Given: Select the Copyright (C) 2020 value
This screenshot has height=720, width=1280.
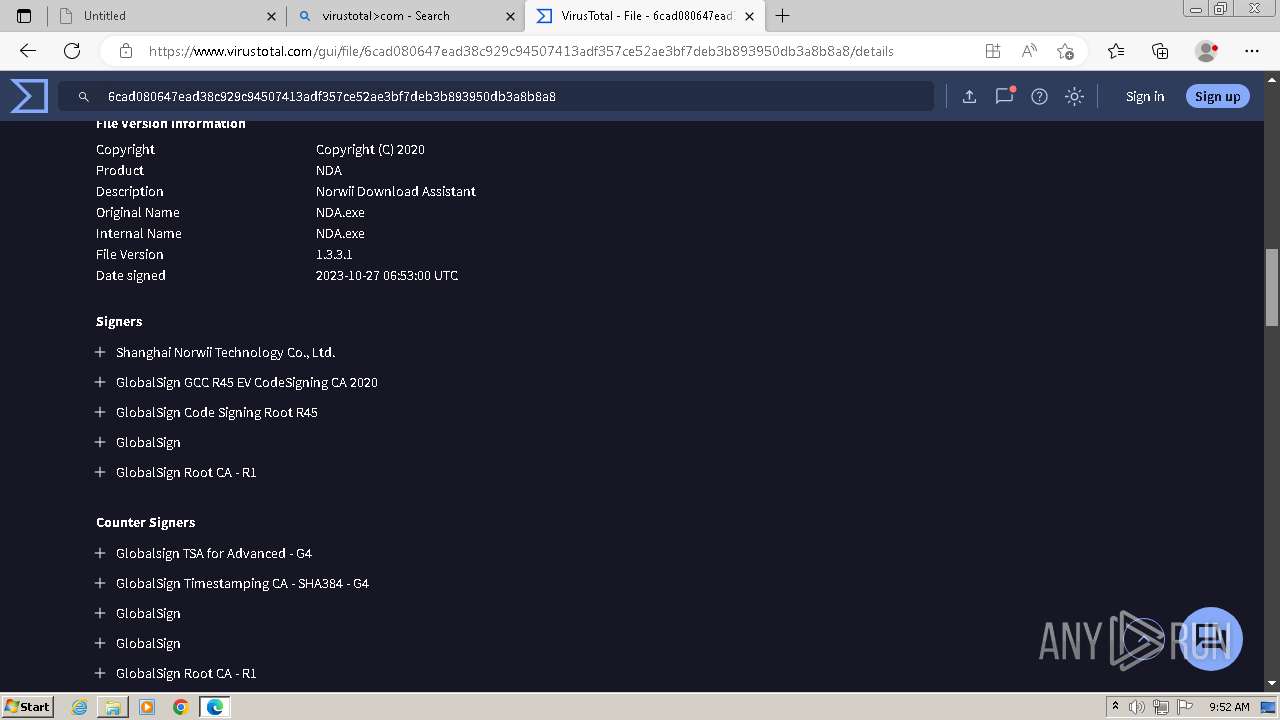Looking at the screenshot, I should coord(370,149).
